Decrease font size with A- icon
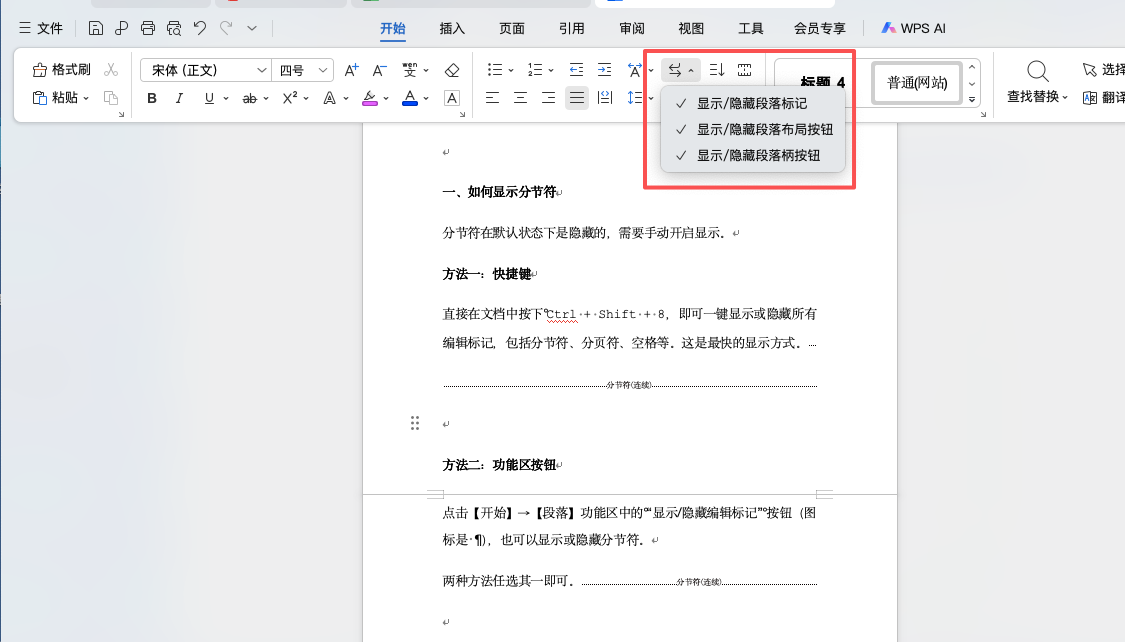Screen dimensions: 1125x642 380,70
